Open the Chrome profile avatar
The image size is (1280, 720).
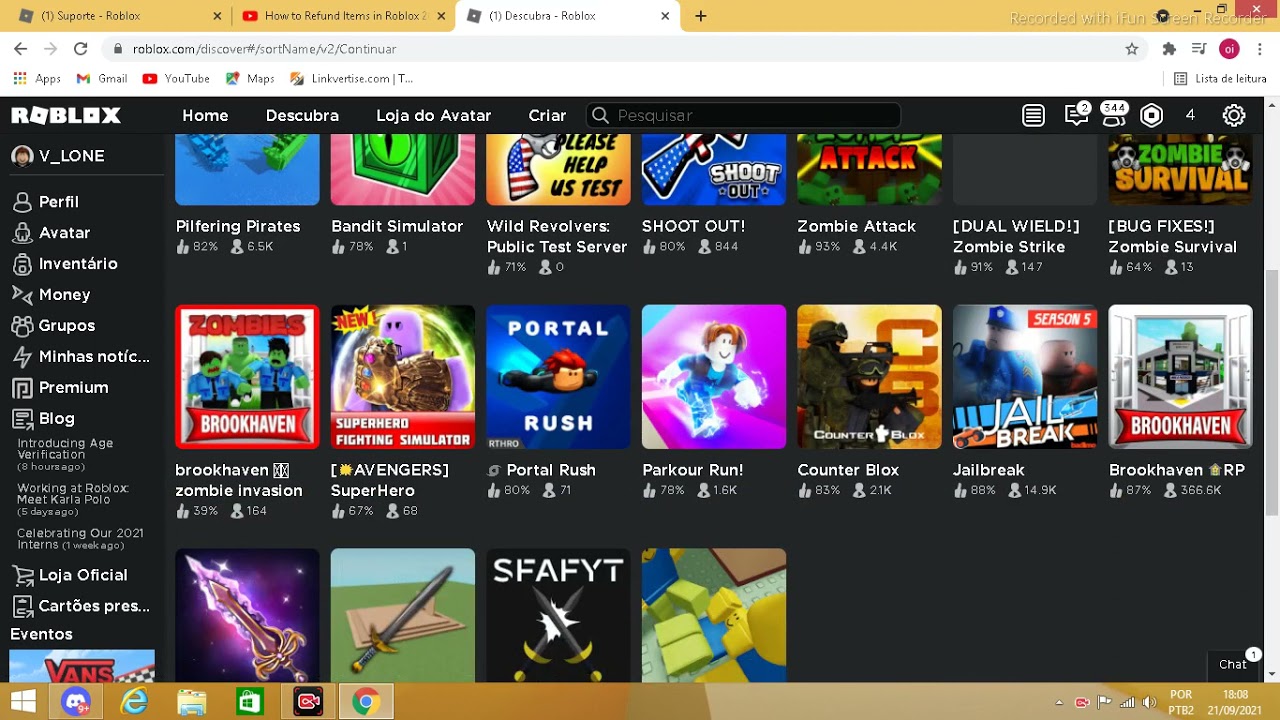tap(1229, 49)
